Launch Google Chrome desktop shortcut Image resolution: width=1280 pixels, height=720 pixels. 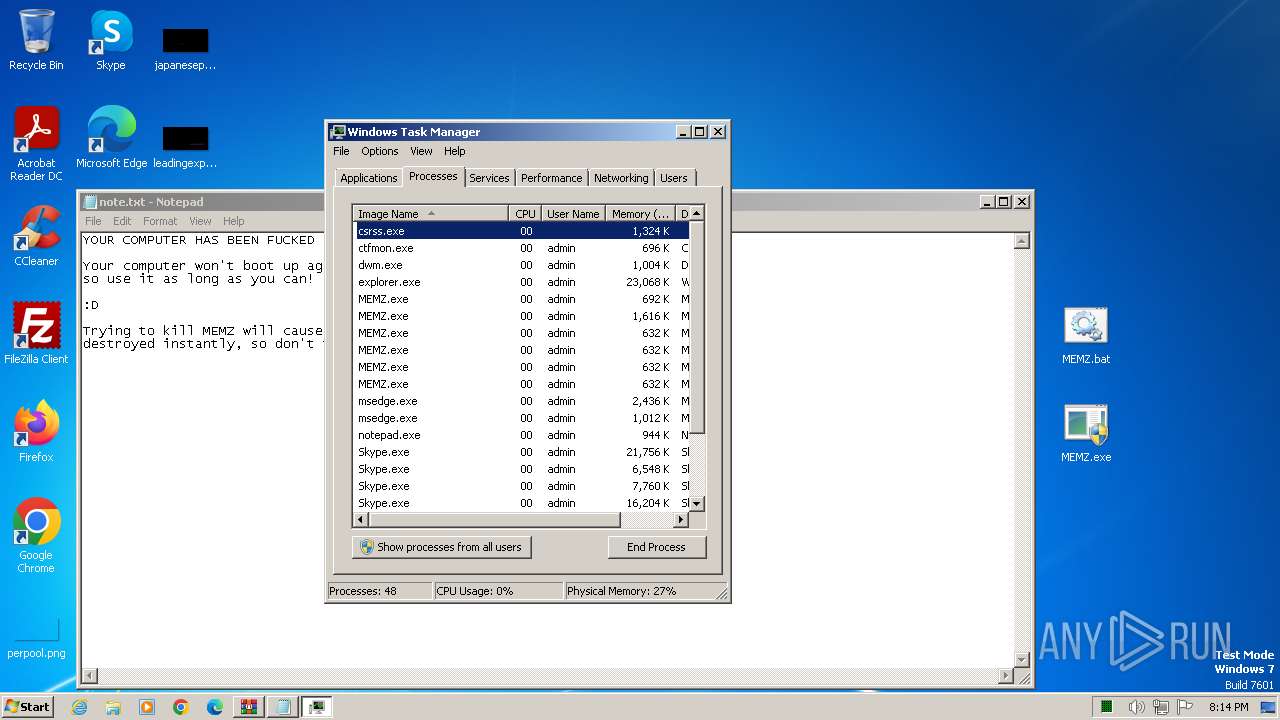click(x=36, y=535)
